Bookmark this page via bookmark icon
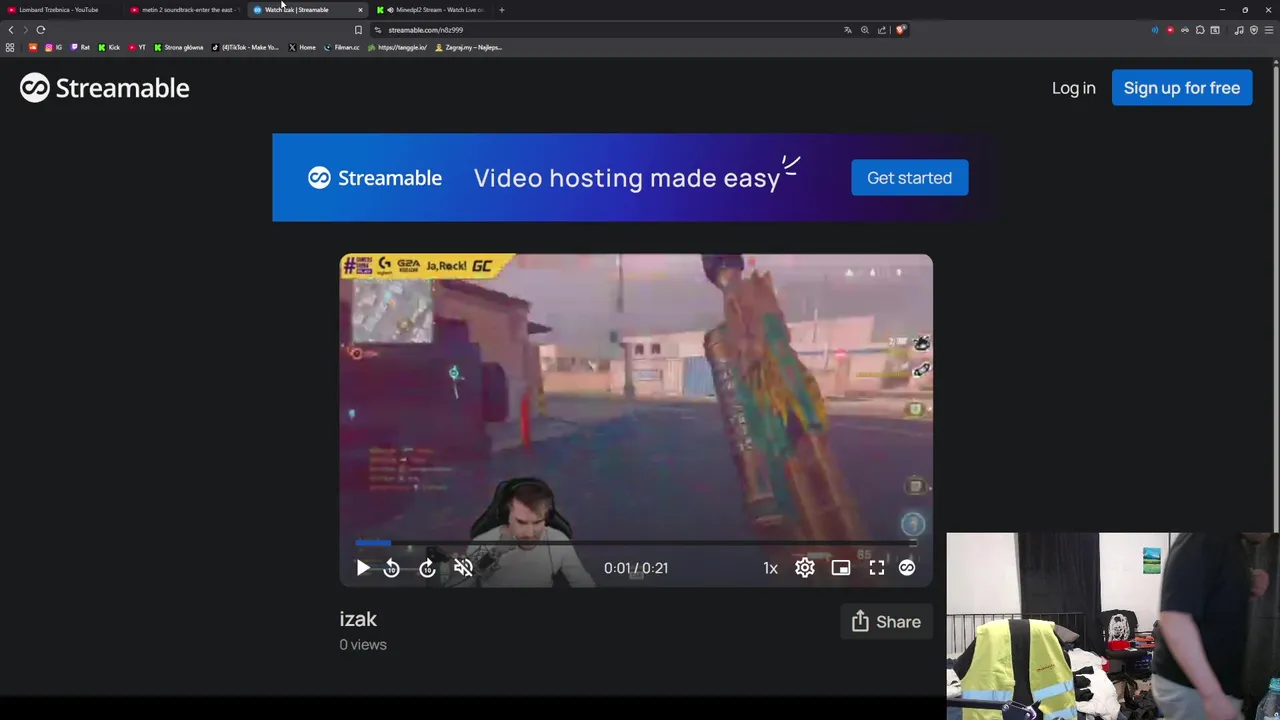Image resolution: width=1280 pixels, height=720 pixels. 358,30
